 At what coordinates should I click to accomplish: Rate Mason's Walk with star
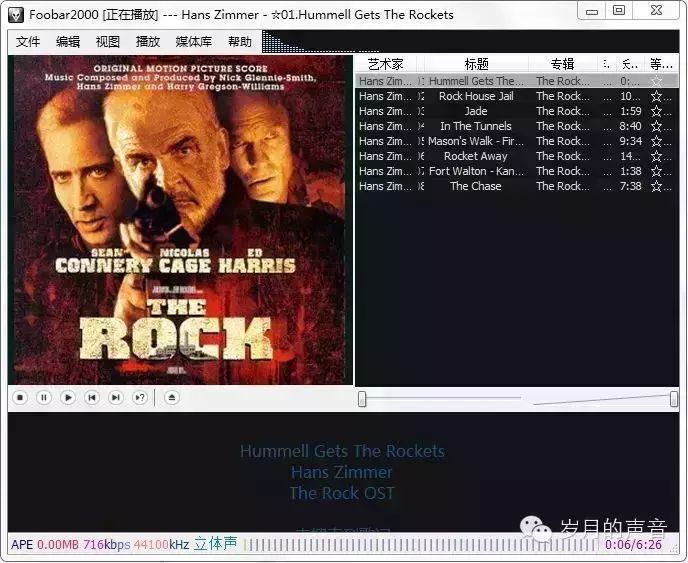(x=656, y=141)
